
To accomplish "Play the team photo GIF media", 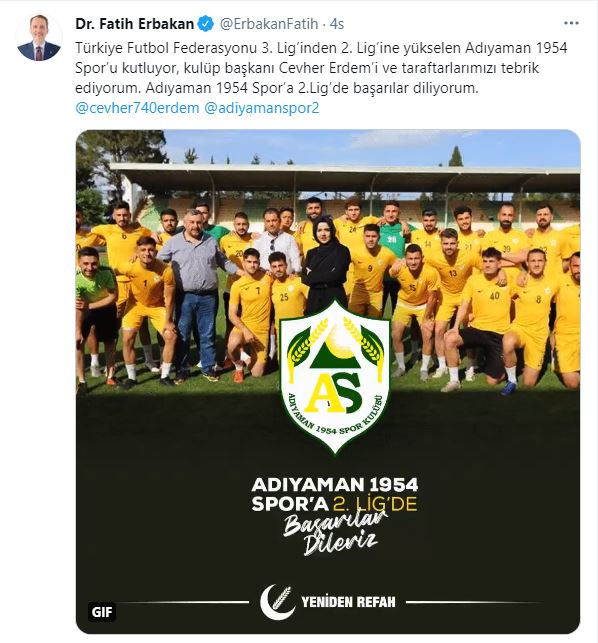I will click(x=328, y=382).
